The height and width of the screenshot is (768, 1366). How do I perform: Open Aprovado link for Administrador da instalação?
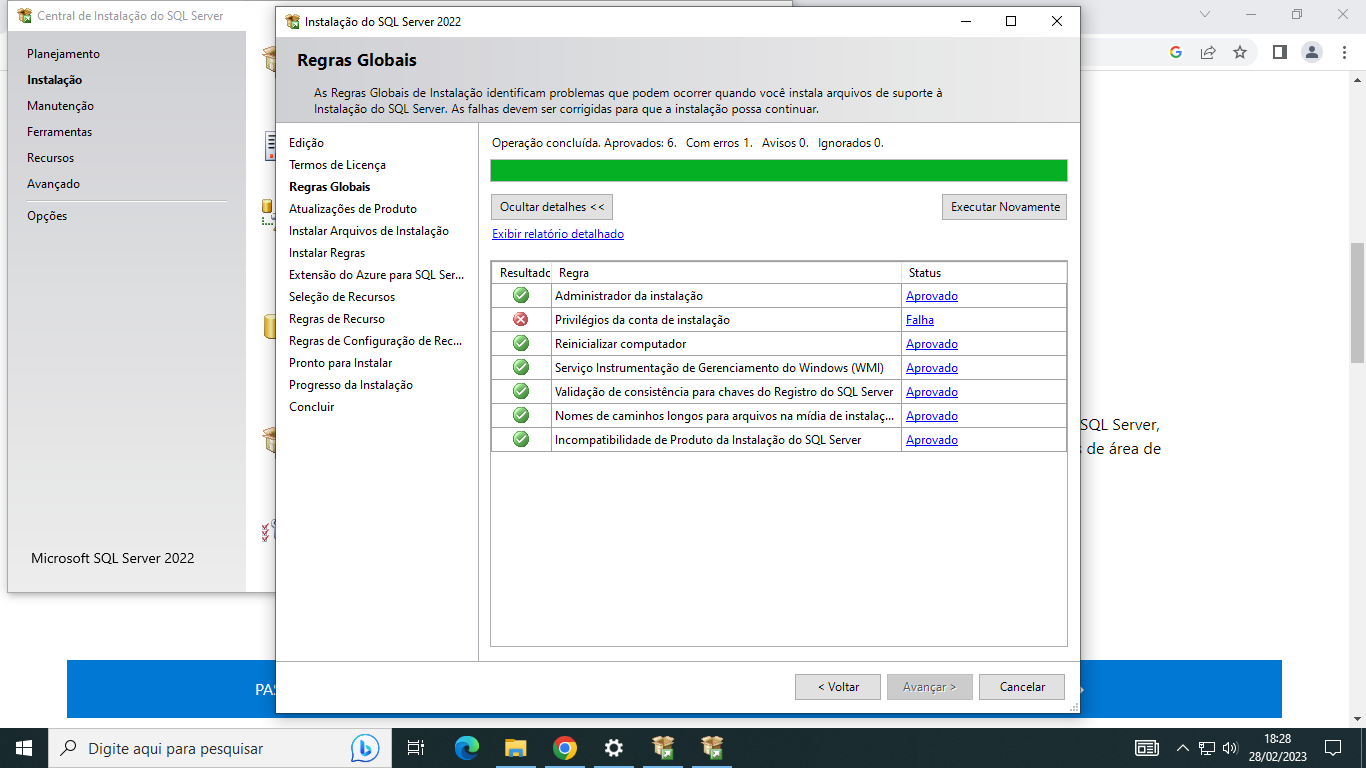[932, 296]
